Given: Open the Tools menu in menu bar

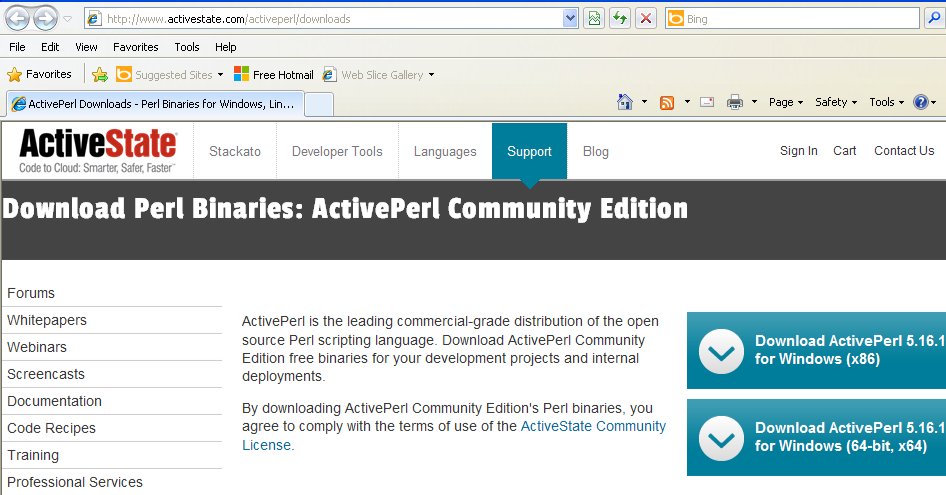Looking at the screenshot, I should pos(186,47).
